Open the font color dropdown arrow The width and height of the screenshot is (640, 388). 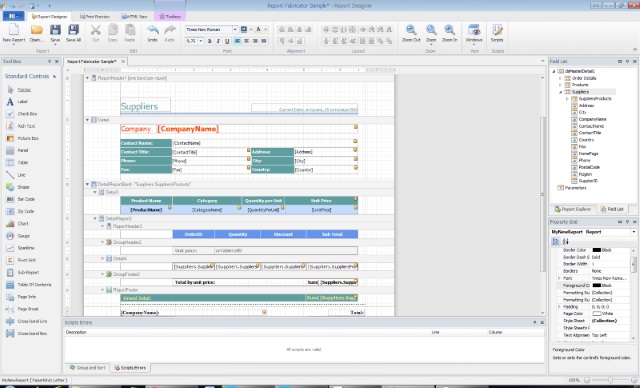[x=265, y=29]
